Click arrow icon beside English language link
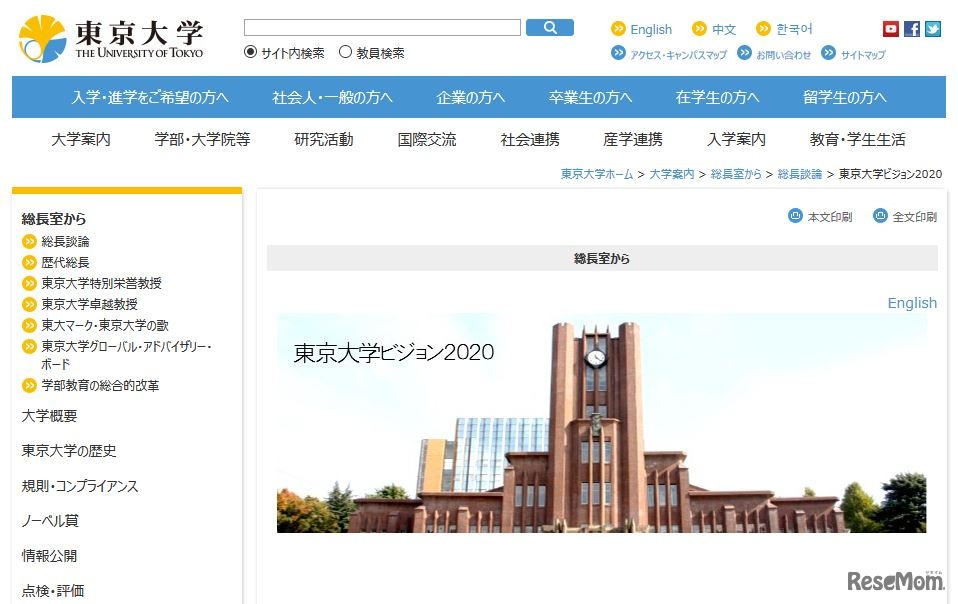Viewport: 958px width, 604px height. click(x=618, y=28)
